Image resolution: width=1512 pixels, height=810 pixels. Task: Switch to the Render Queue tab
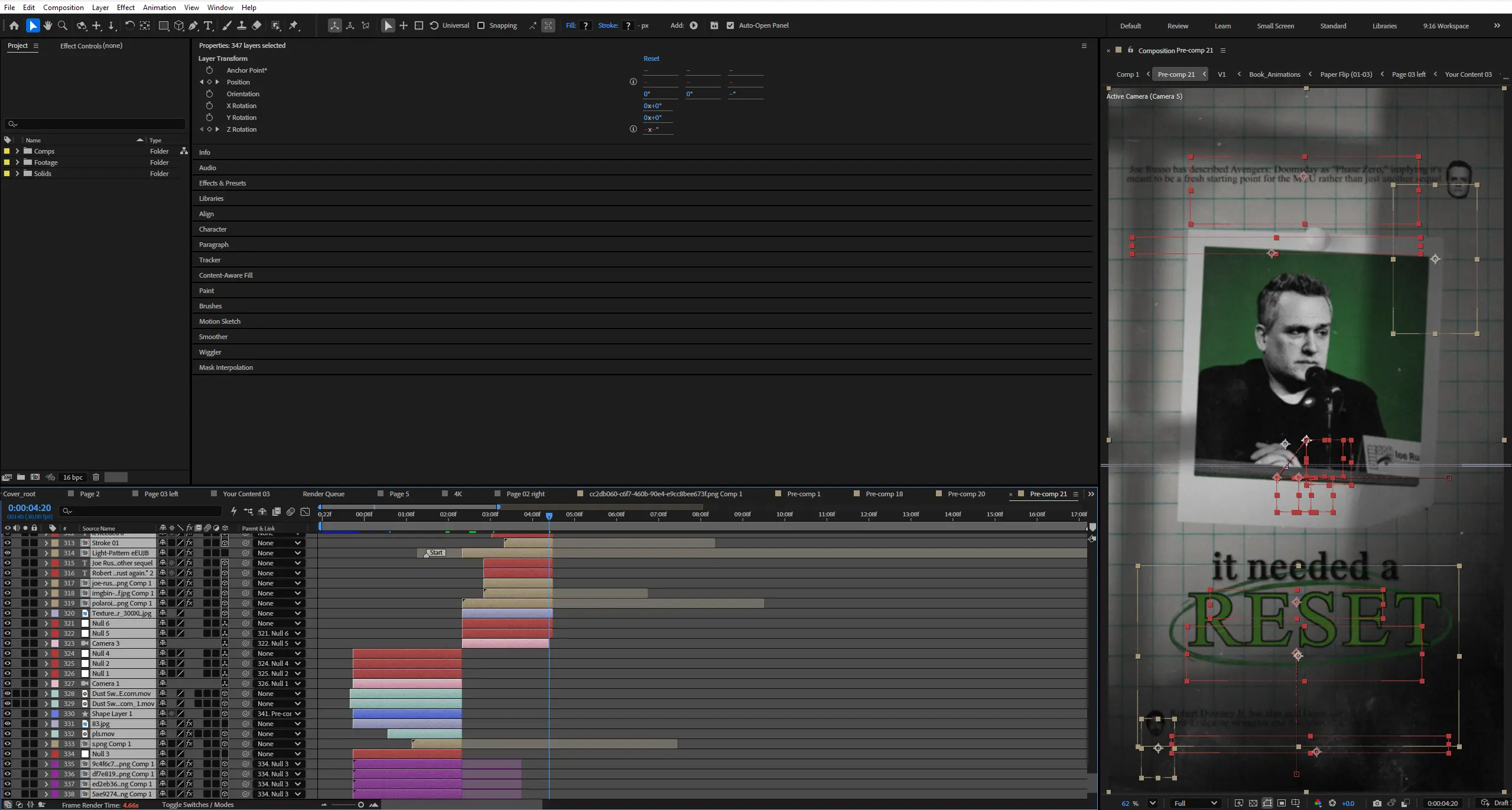[x=323, y=494]
